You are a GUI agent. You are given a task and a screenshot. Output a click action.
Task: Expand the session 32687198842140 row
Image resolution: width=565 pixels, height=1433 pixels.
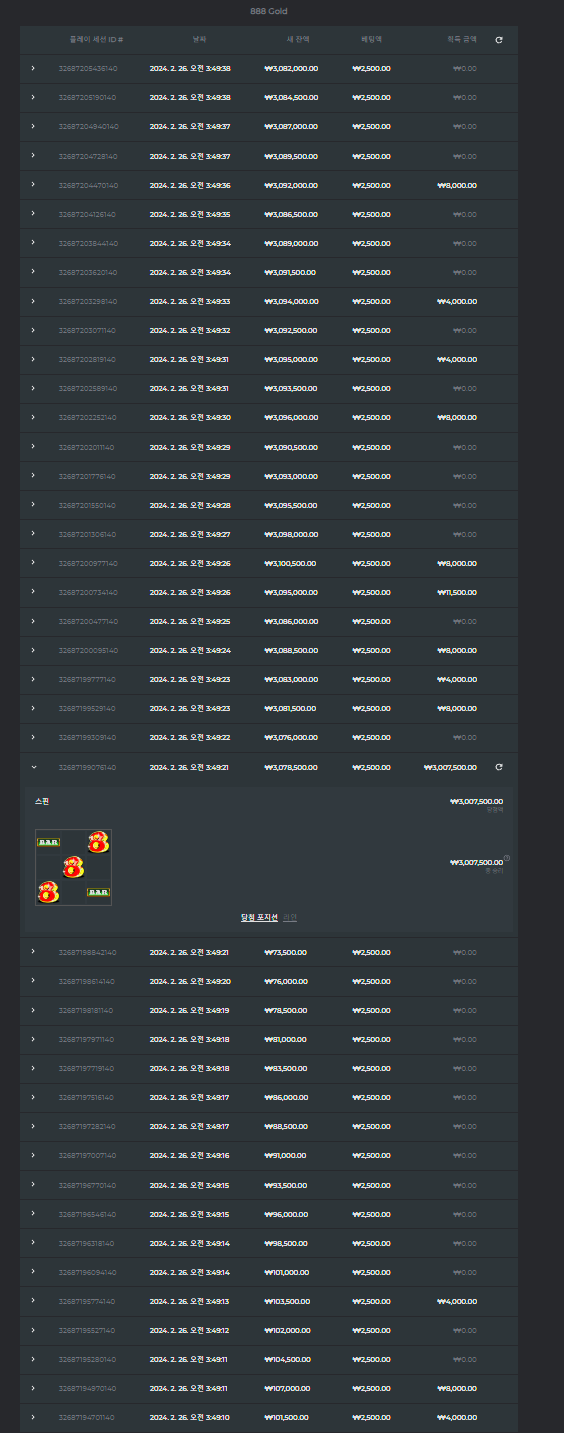33,952
